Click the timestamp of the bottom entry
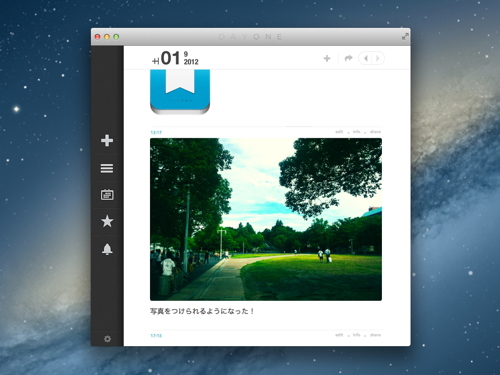The width and height of the screenshot is (500, 375). [x=156, y=336]
